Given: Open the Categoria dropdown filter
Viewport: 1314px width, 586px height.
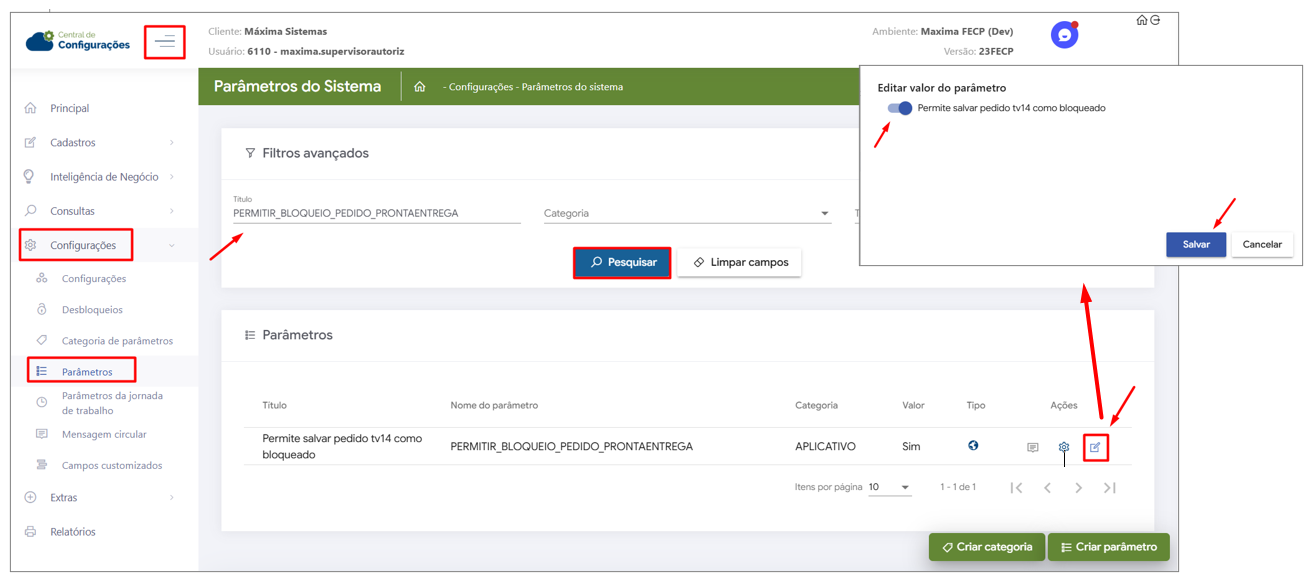Looking at the screenshot, I should pos(687,213).
